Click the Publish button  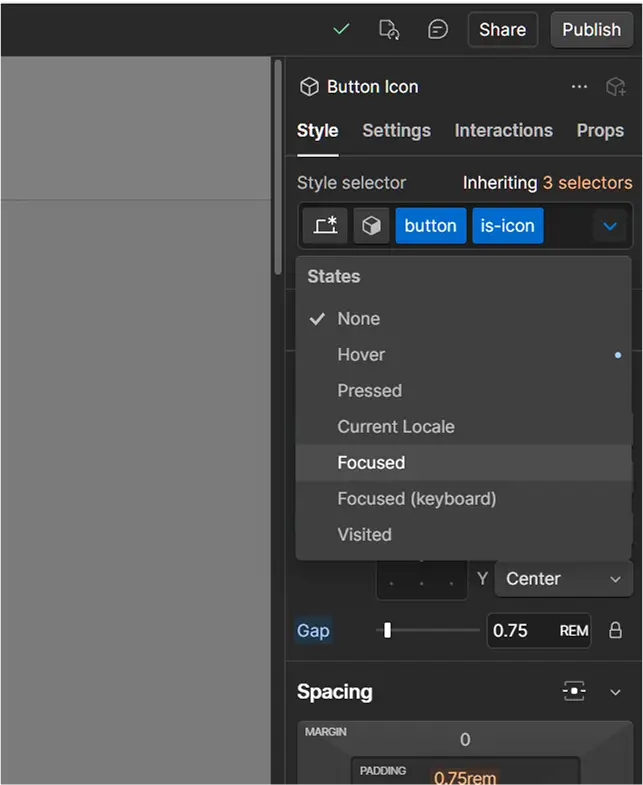[591, 30]
